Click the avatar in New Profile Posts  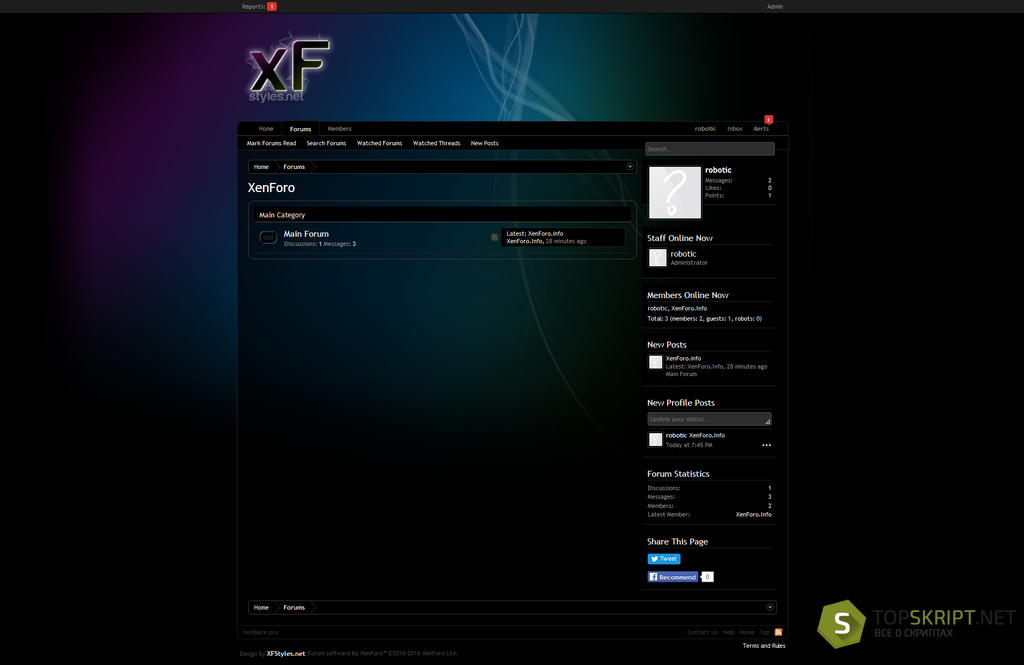[656, 440]
